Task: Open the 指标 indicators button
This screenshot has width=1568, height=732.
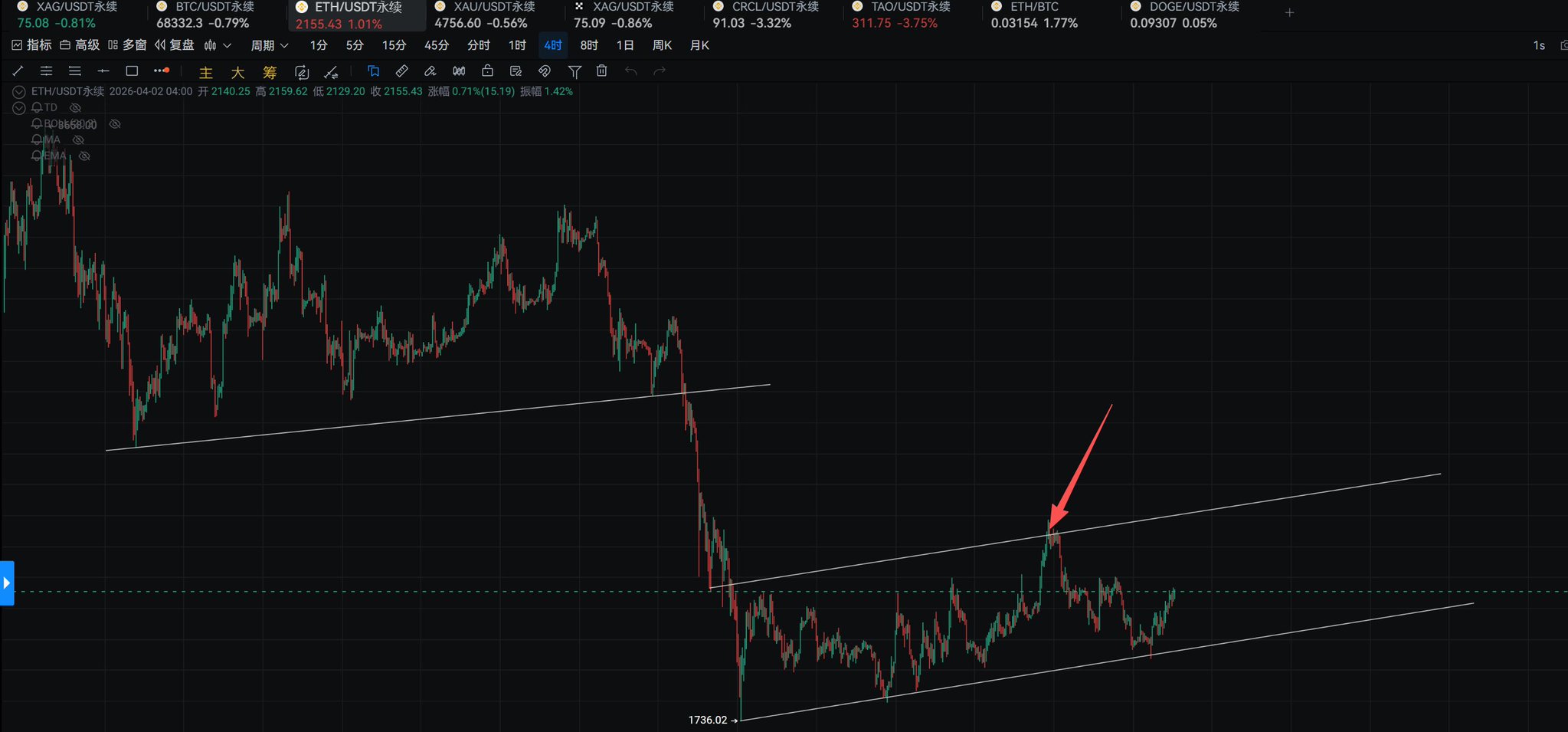Action: click(x=31, y=45)
